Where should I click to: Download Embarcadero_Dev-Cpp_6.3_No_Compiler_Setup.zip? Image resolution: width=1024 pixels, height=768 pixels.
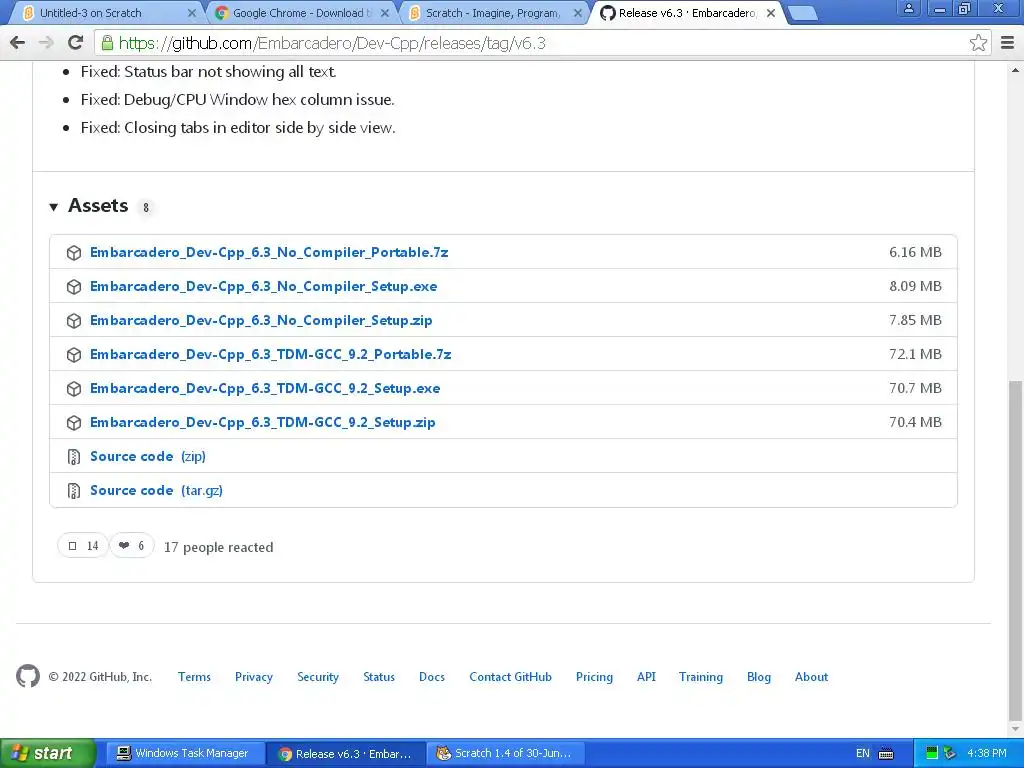pyautogui.click(x=261, y=321)
